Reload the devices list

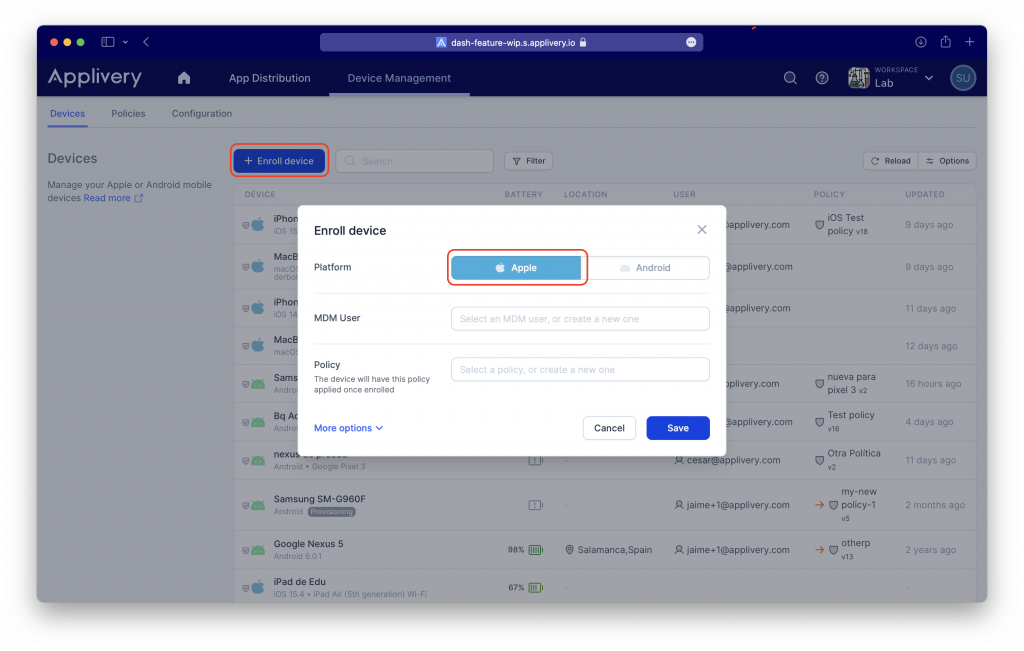pyautogui.click(x=891, y=161)
